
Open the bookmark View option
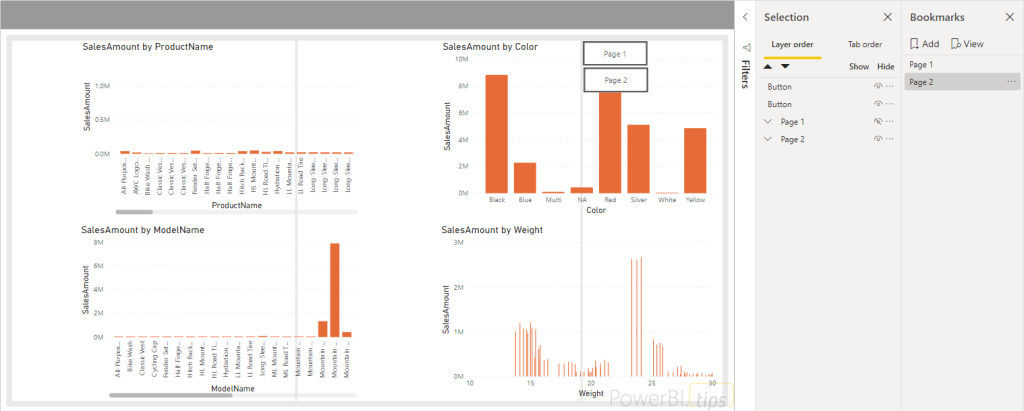coord(967,44)
